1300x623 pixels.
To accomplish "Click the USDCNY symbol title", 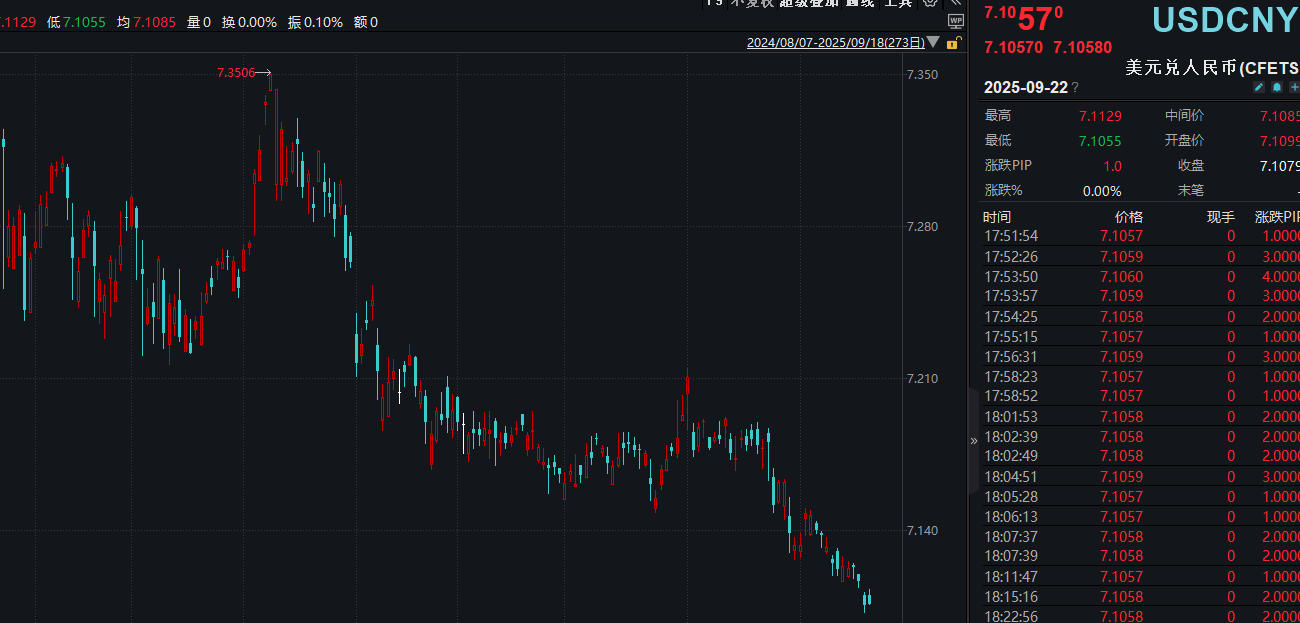I will point(1224,20).
